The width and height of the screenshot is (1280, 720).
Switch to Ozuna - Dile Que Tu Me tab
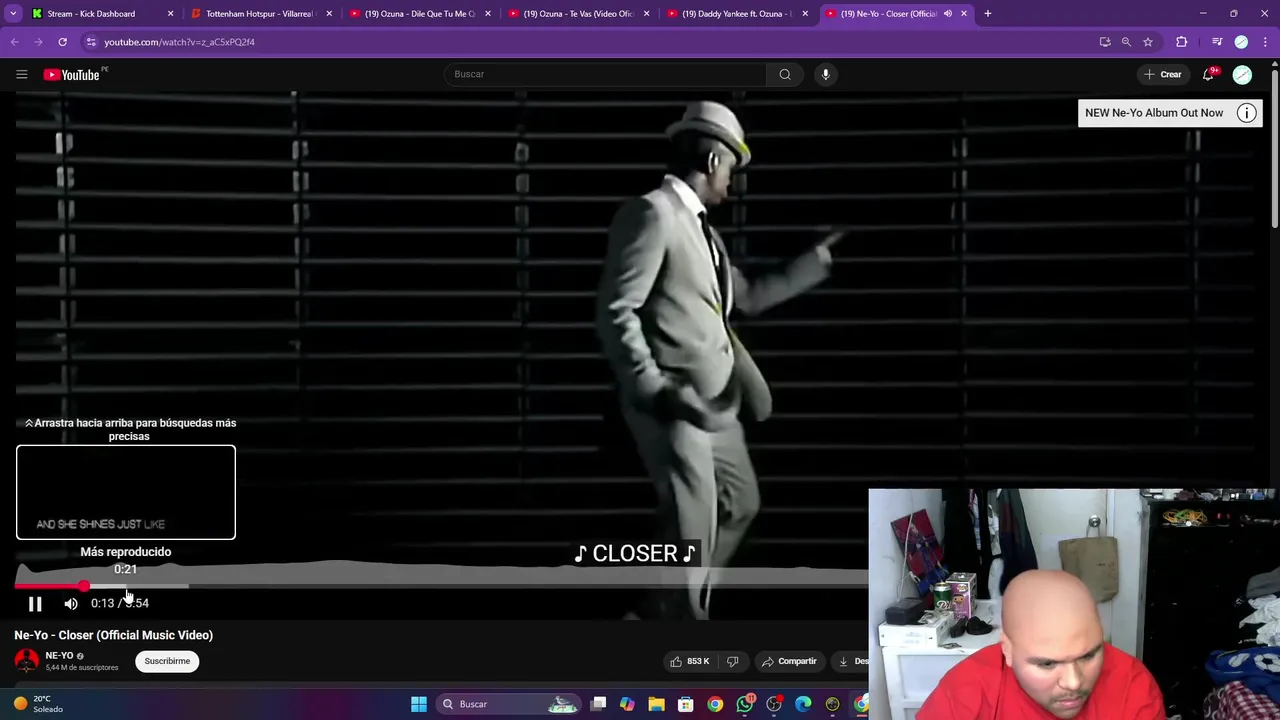pyautogui.click(x=419, y=14)
